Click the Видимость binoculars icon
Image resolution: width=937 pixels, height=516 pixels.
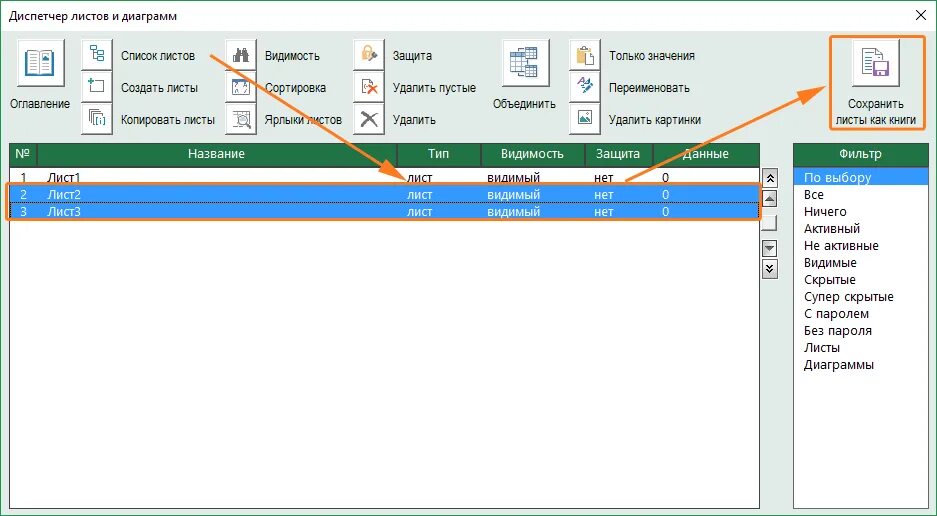(x=241, y=54)
